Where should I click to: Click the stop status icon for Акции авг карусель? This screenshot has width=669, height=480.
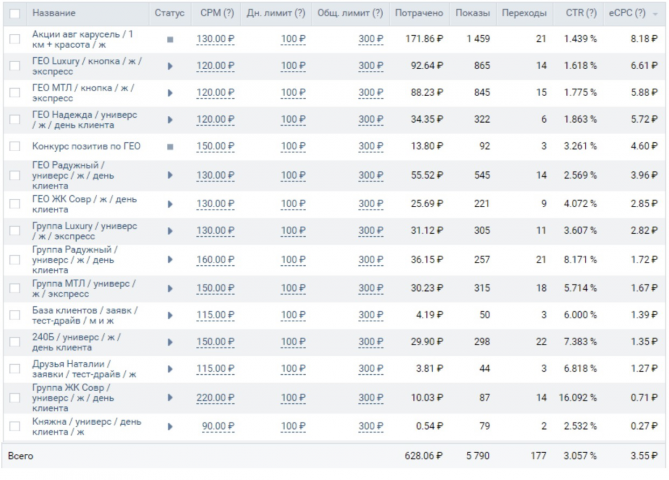point(170,39)
